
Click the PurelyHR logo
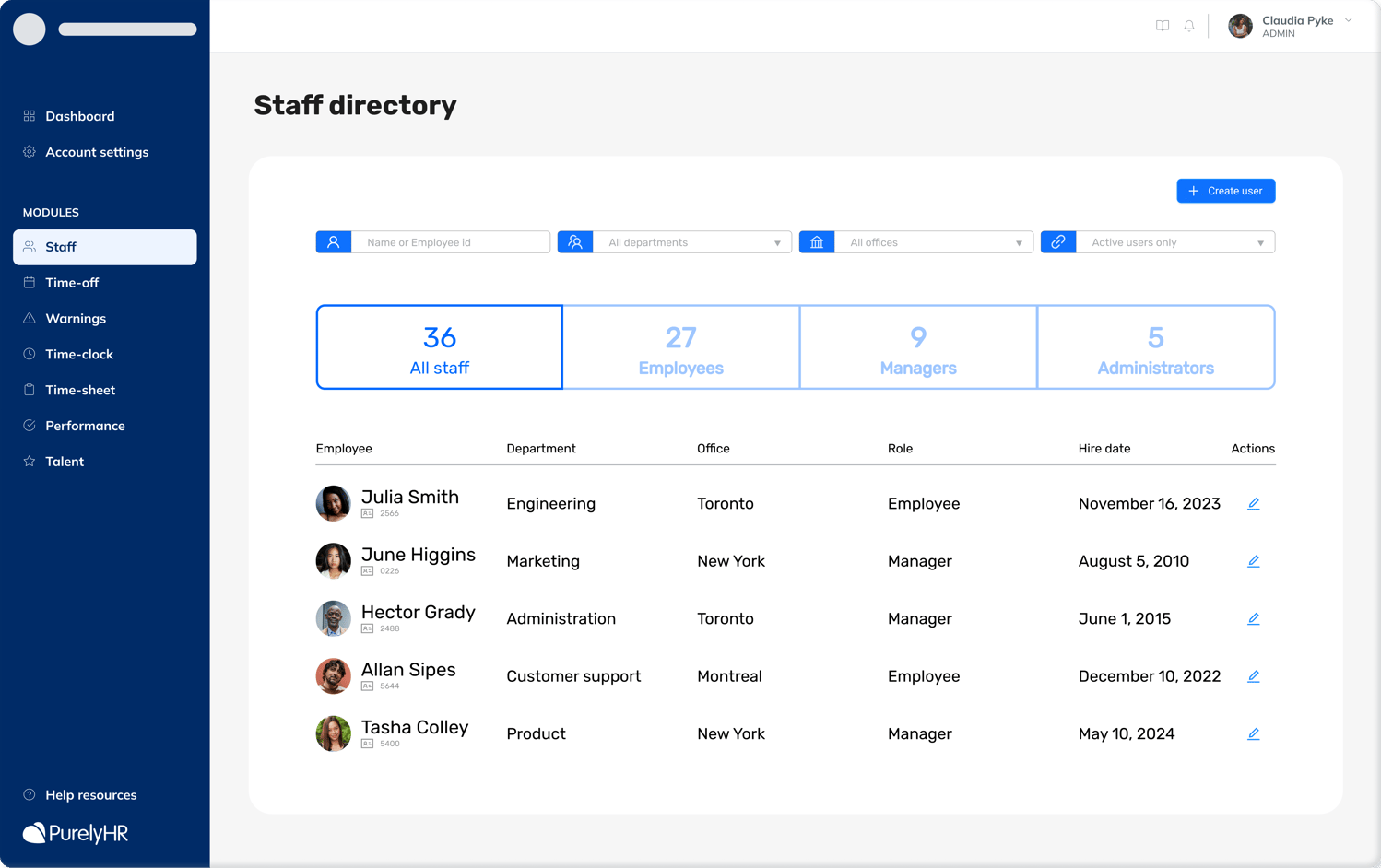[76, 833]
